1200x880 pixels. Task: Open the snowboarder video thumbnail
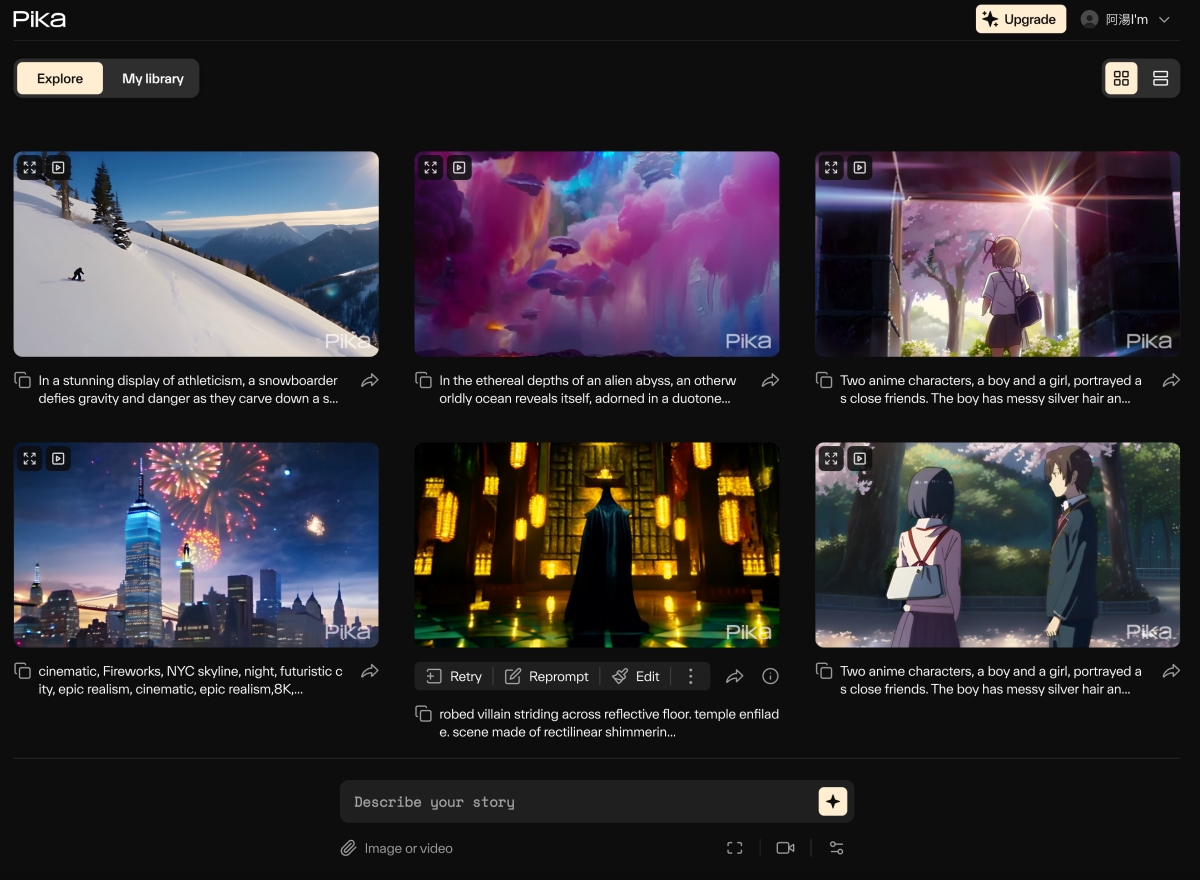click(196, 254)
